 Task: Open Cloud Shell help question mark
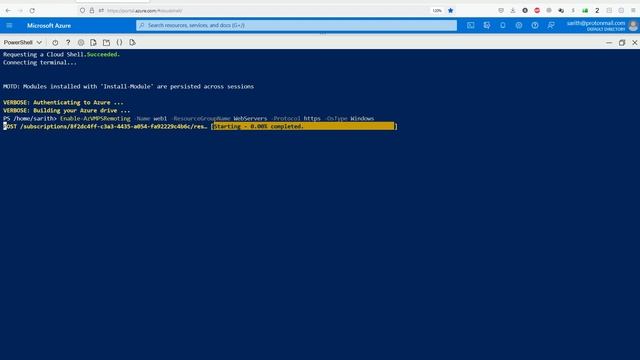click(x=68, y=42)
